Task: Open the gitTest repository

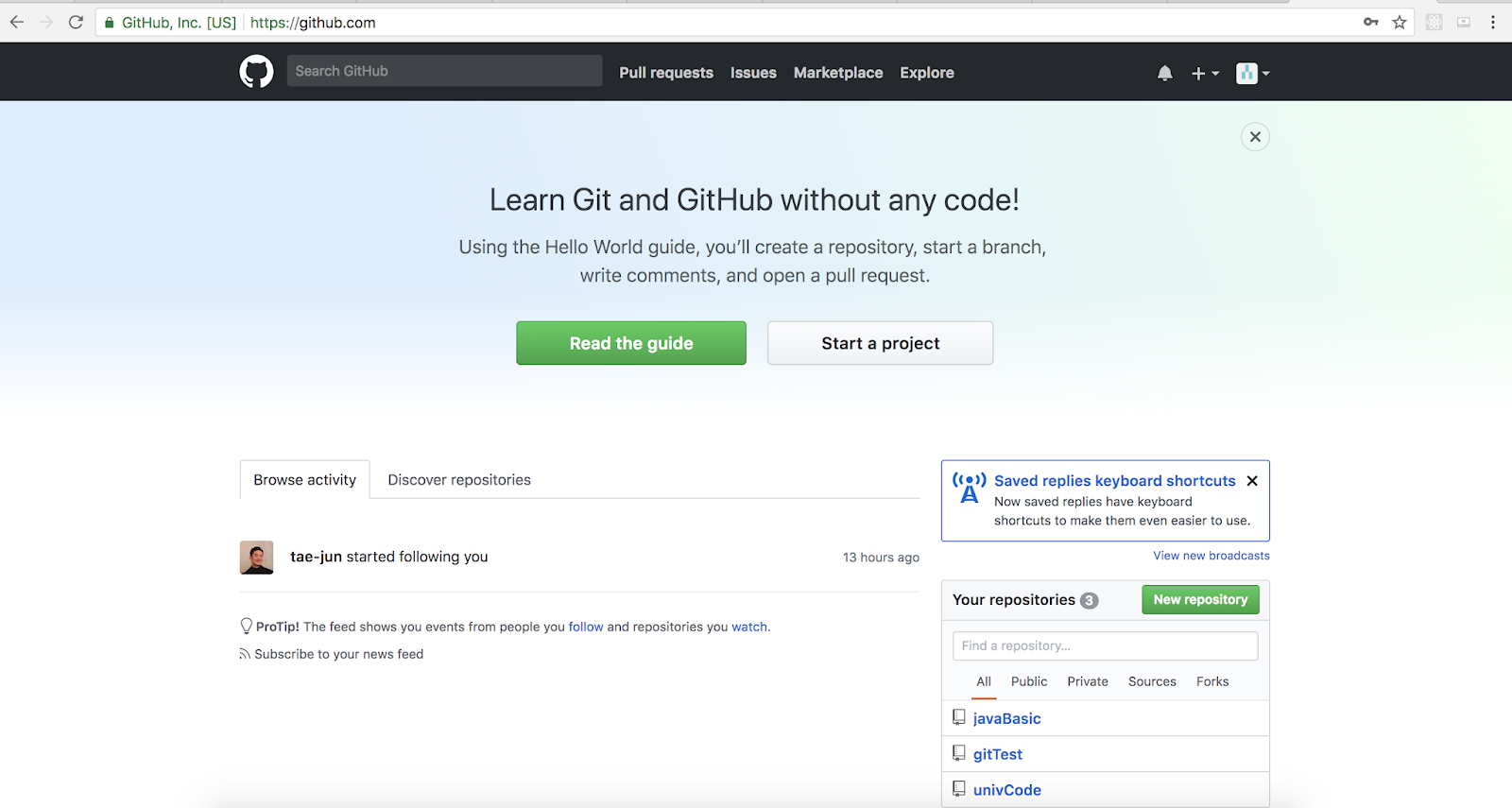Action: [x=998, y=754]
